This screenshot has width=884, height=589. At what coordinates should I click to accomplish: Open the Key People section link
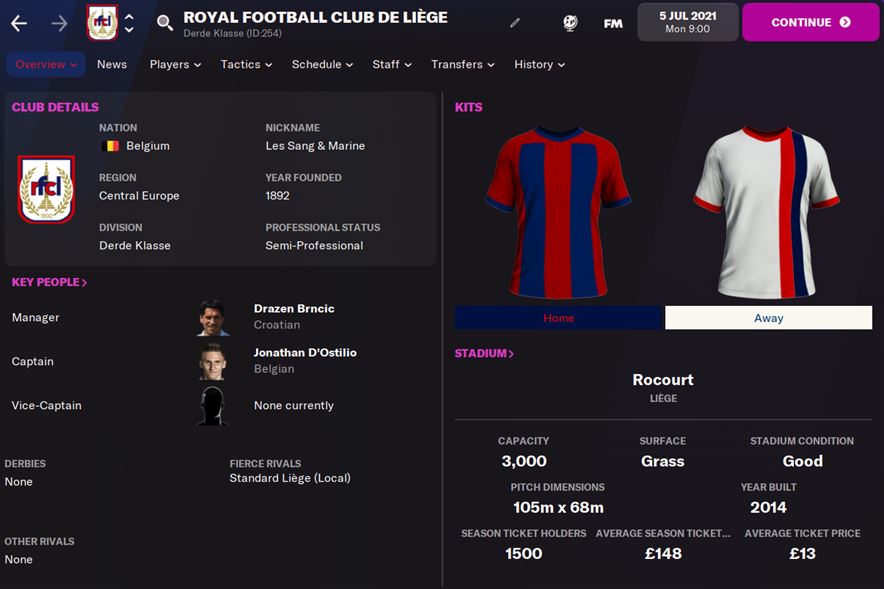click(49, 282)
